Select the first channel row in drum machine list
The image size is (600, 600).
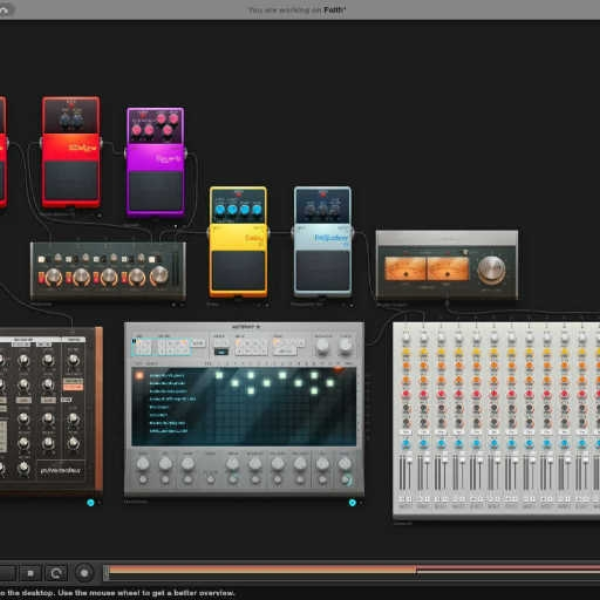click(167, 375)
